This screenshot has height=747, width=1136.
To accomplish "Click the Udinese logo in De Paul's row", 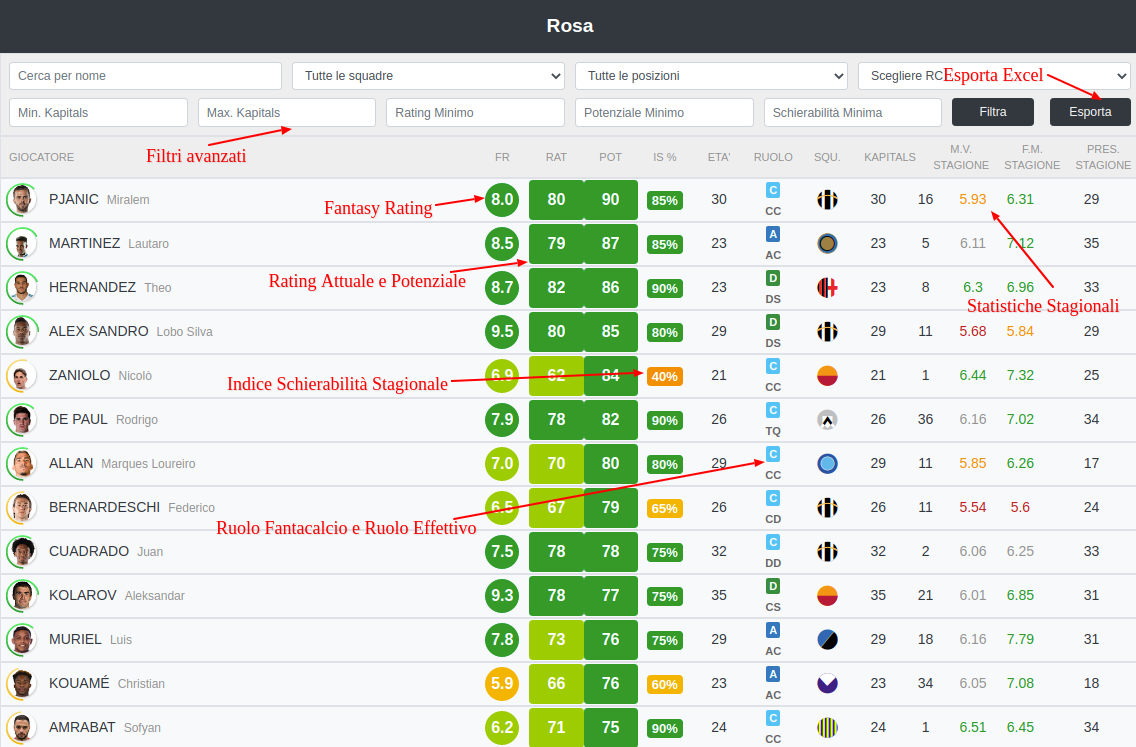I will click(827, 420).
